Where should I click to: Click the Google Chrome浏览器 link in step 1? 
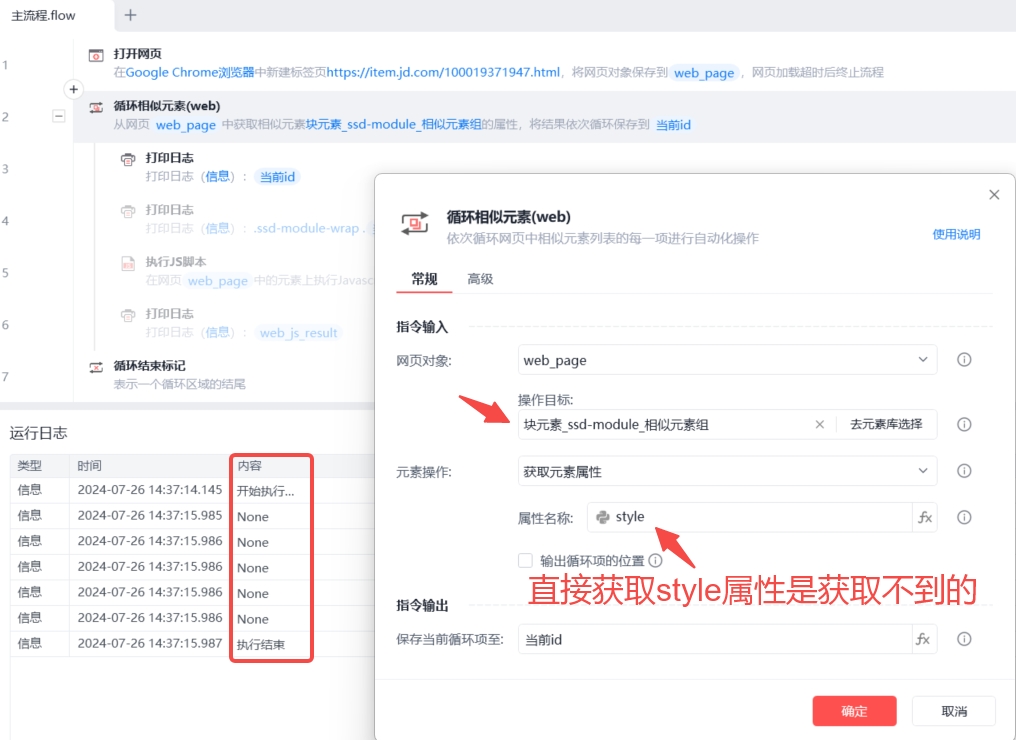190,72
